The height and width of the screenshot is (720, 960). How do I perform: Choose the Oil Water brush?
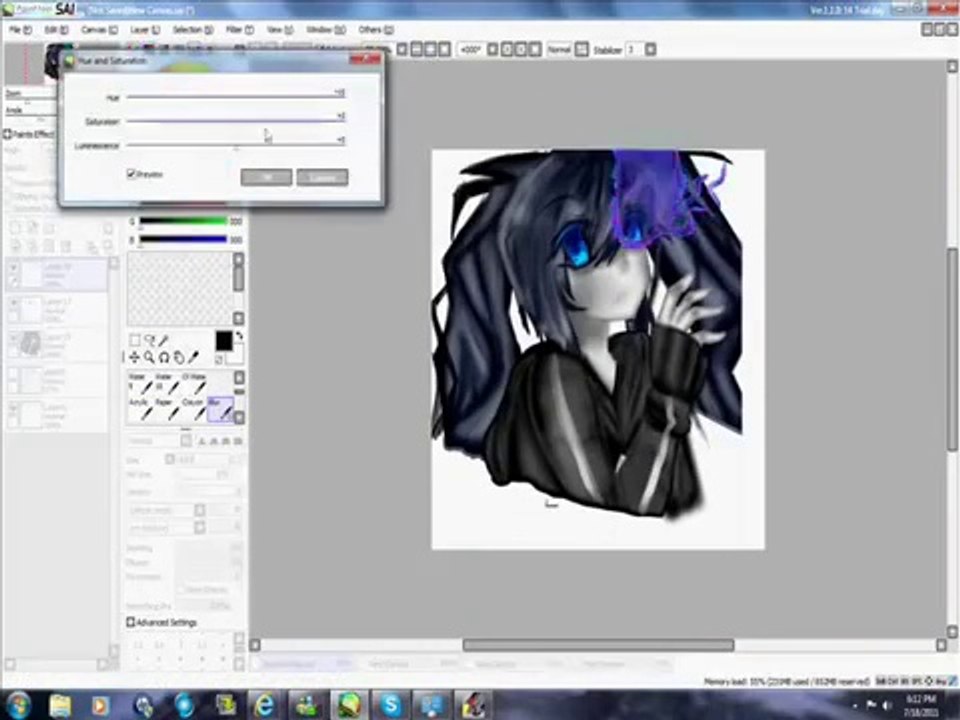pos(193,384)
